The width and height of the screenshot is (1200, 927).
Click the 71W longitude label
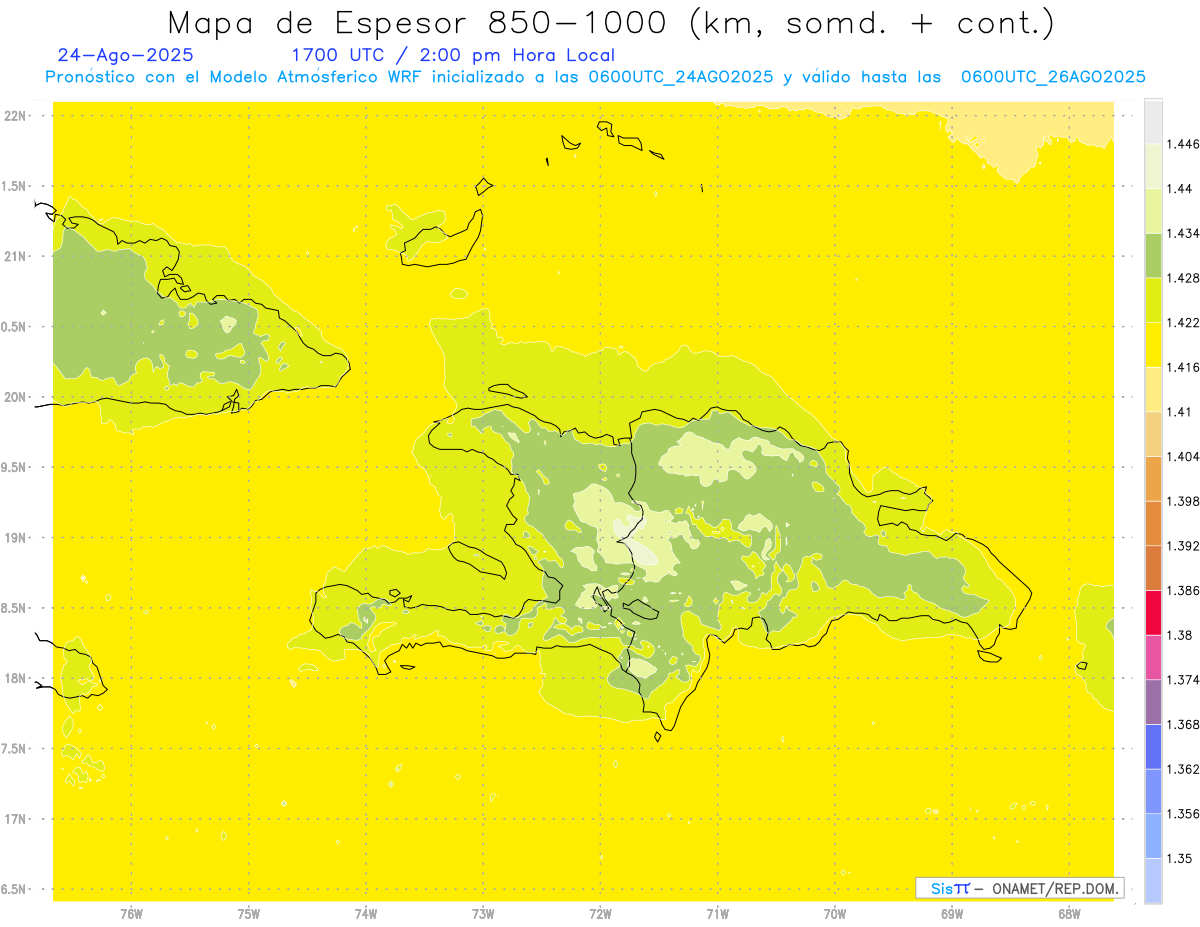[717, 914]
